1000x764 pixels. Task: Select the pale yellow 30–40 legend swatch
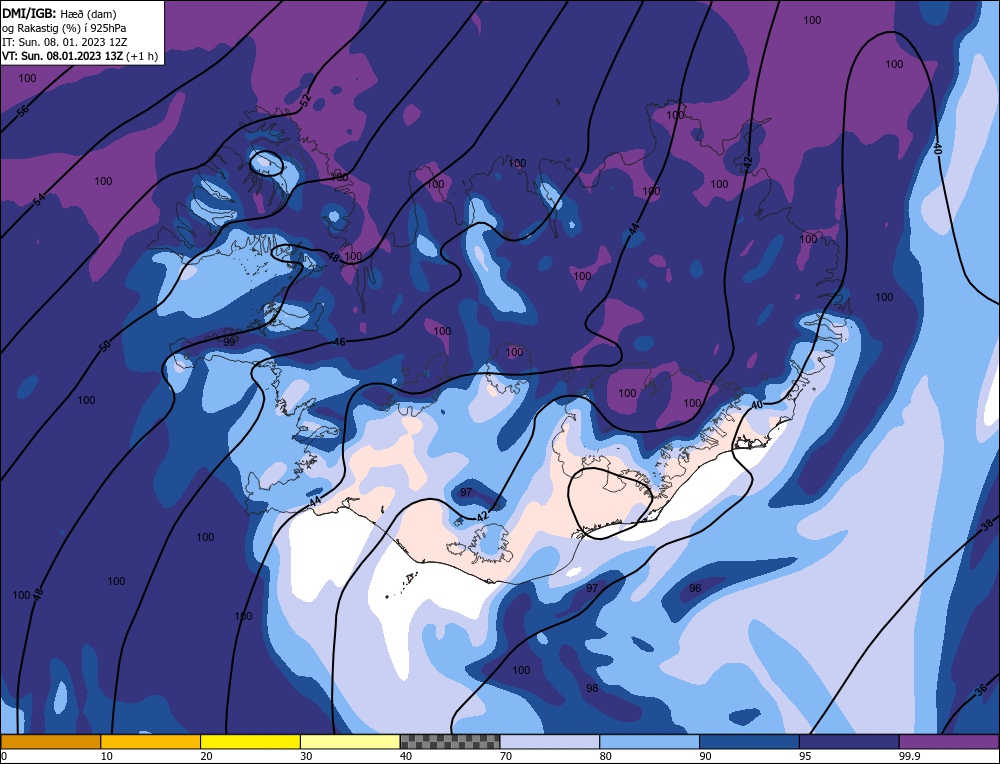(x=350, y=741)
